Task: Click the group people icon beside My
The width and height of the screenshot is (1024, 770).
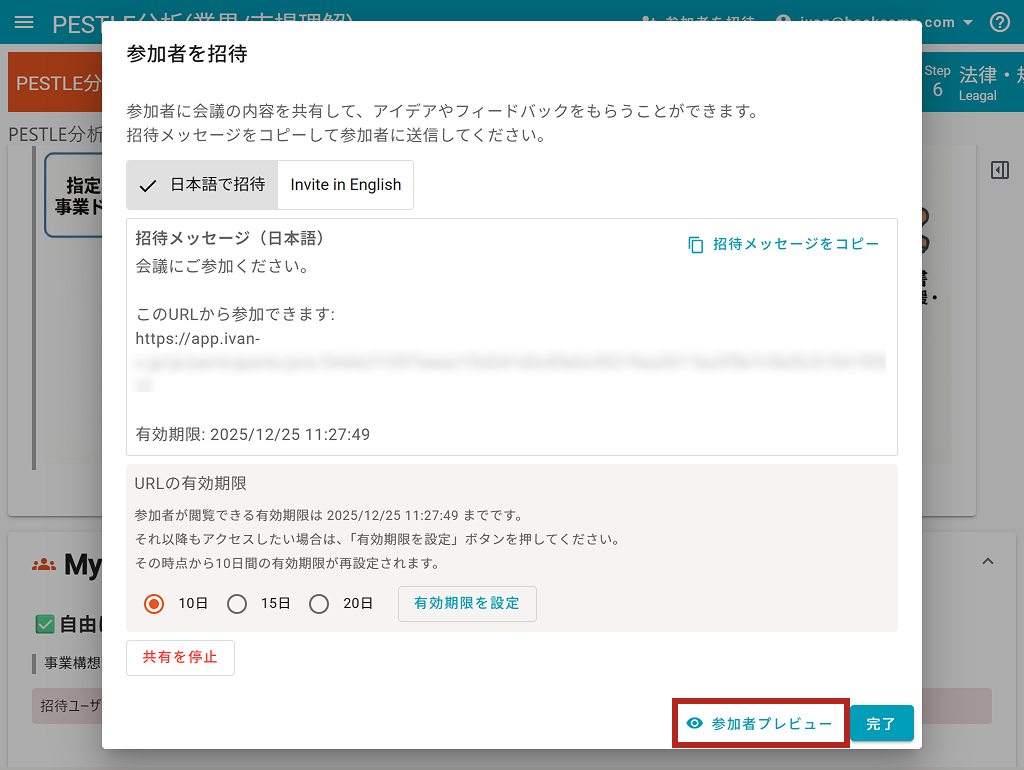Action: 44,564
